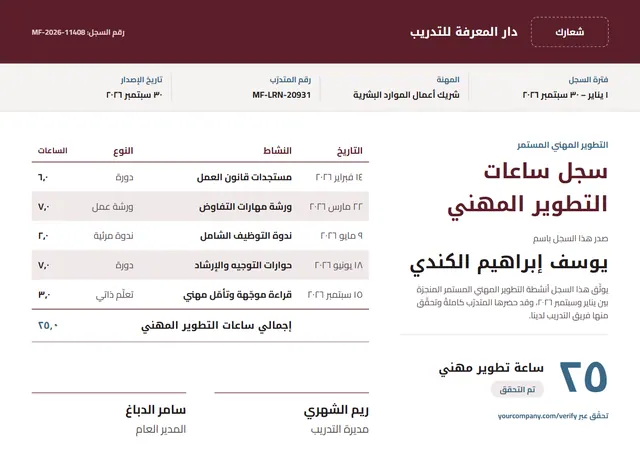Viewport: 640px width, 453px height.
Task: Click the التاريخ column header
Action: pos(349,151)
